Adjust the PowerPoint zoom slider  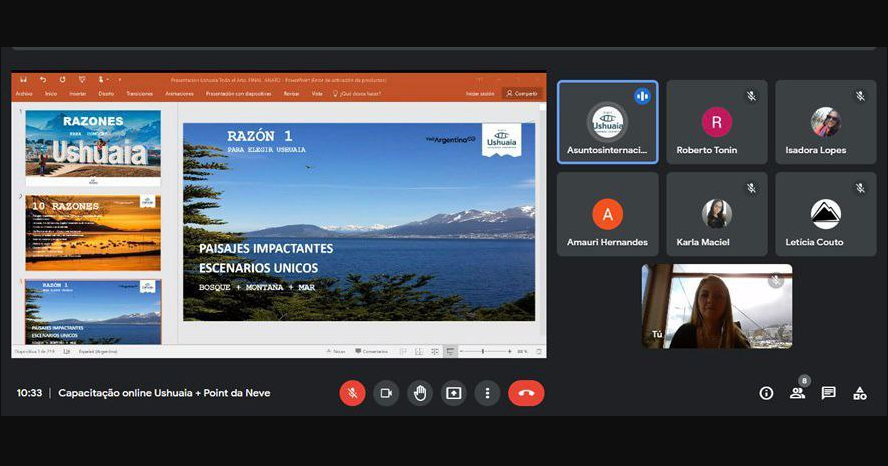pos(485,352)
